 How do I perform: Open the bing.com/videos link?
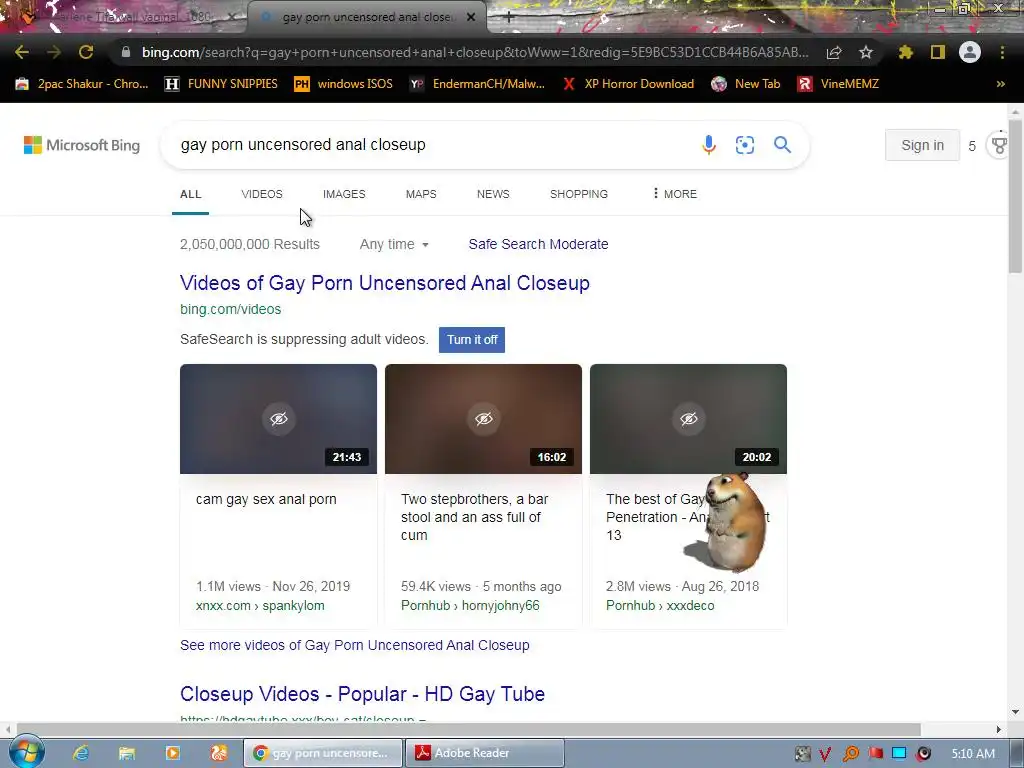click(x=231, y=310)
